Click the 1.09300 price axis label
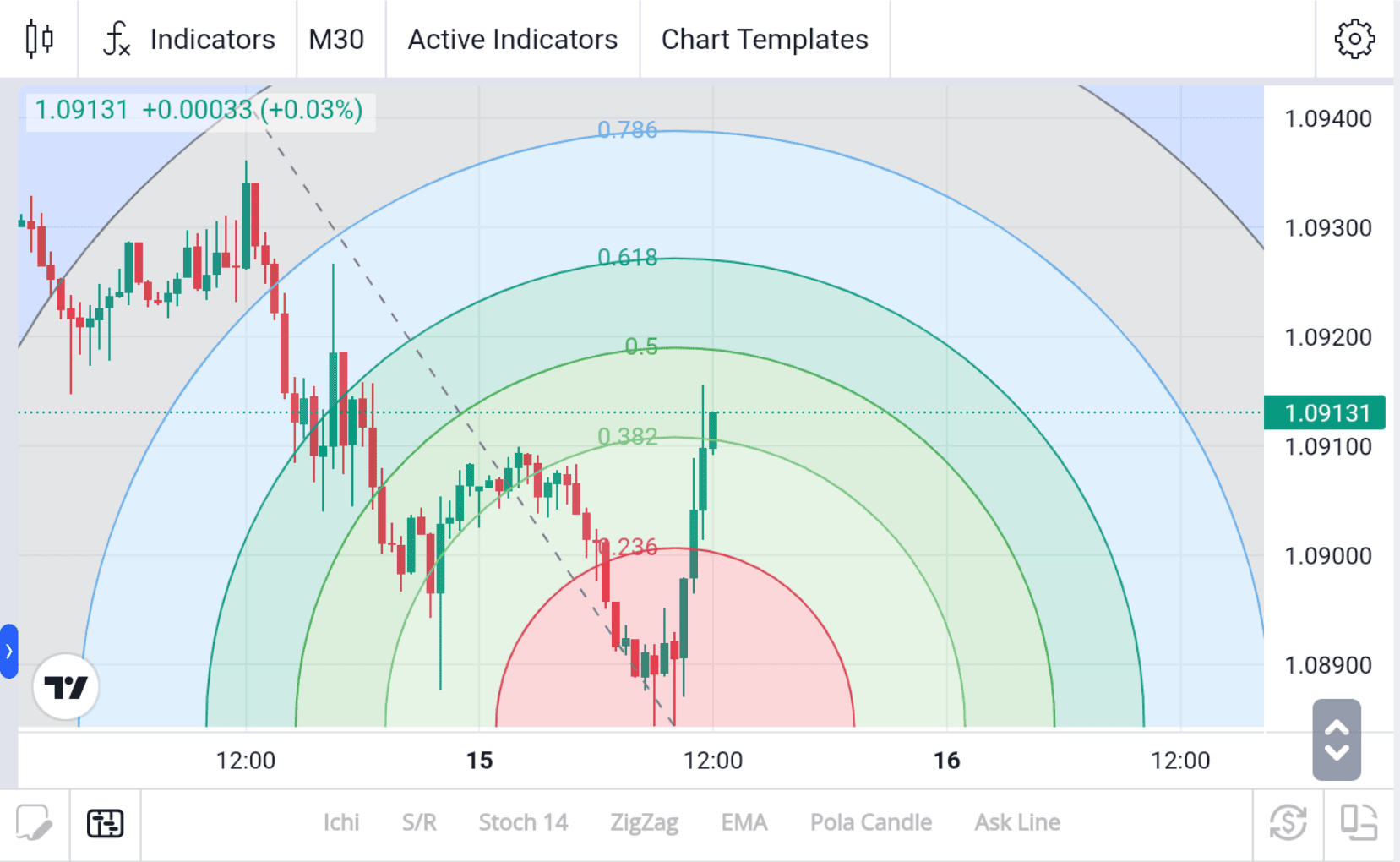 1328,228
